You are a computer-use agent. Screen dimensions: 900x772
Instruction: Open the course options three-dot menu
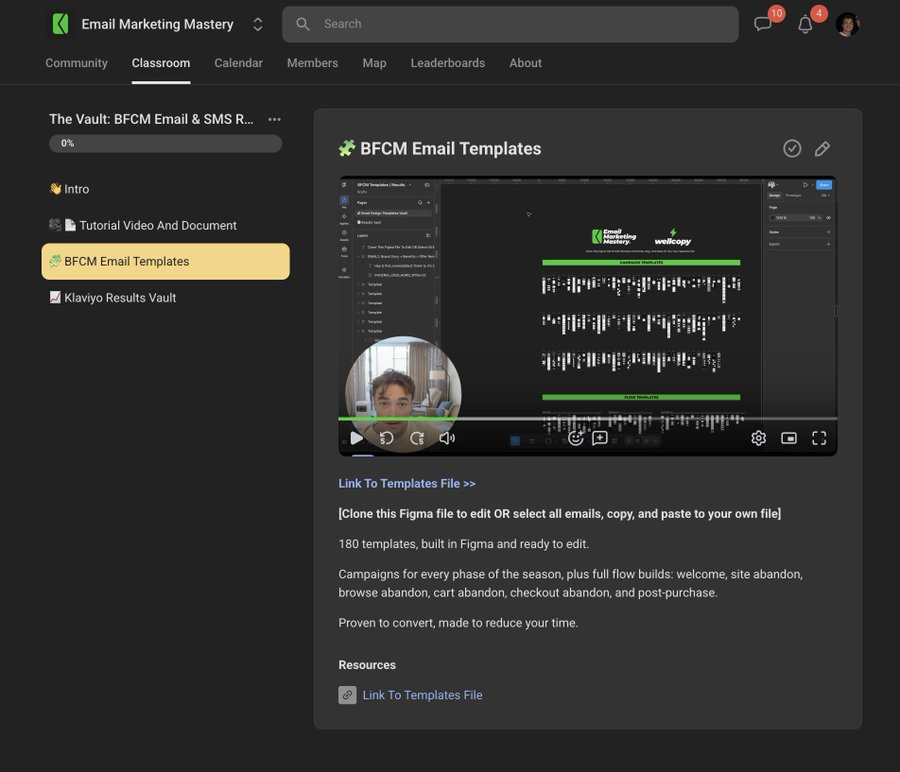[x=274, y=119]
